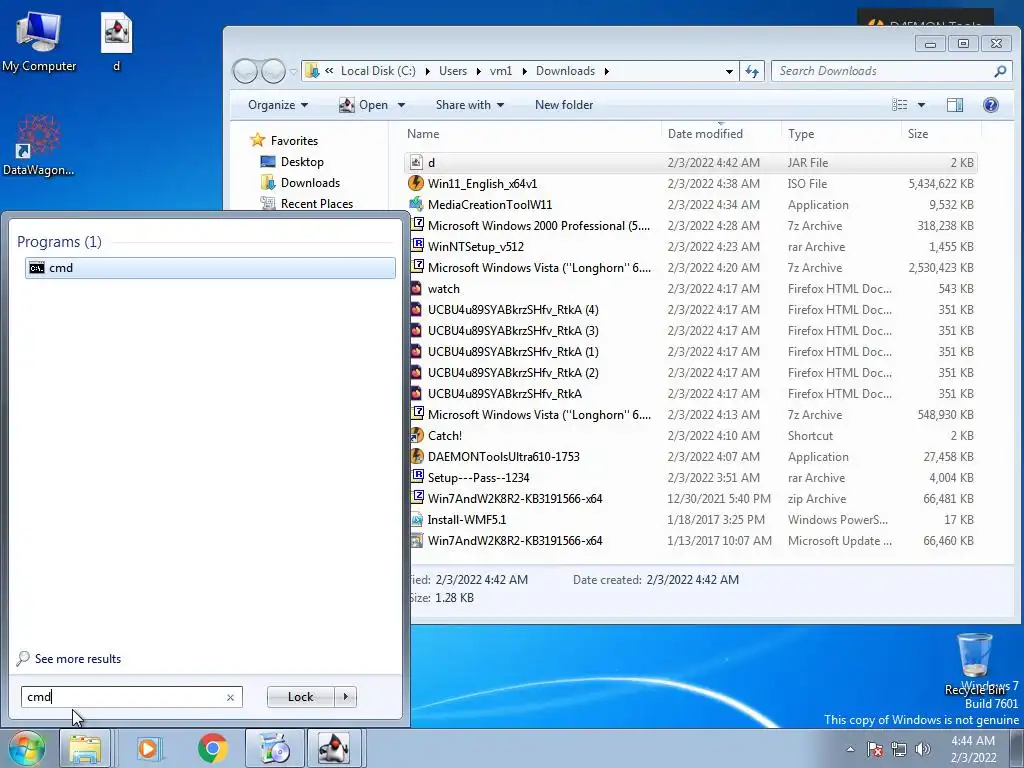This screenshot has width=1024, height=768.
Task: Click the Explorer Back navigation button
Action: point(245,71)
